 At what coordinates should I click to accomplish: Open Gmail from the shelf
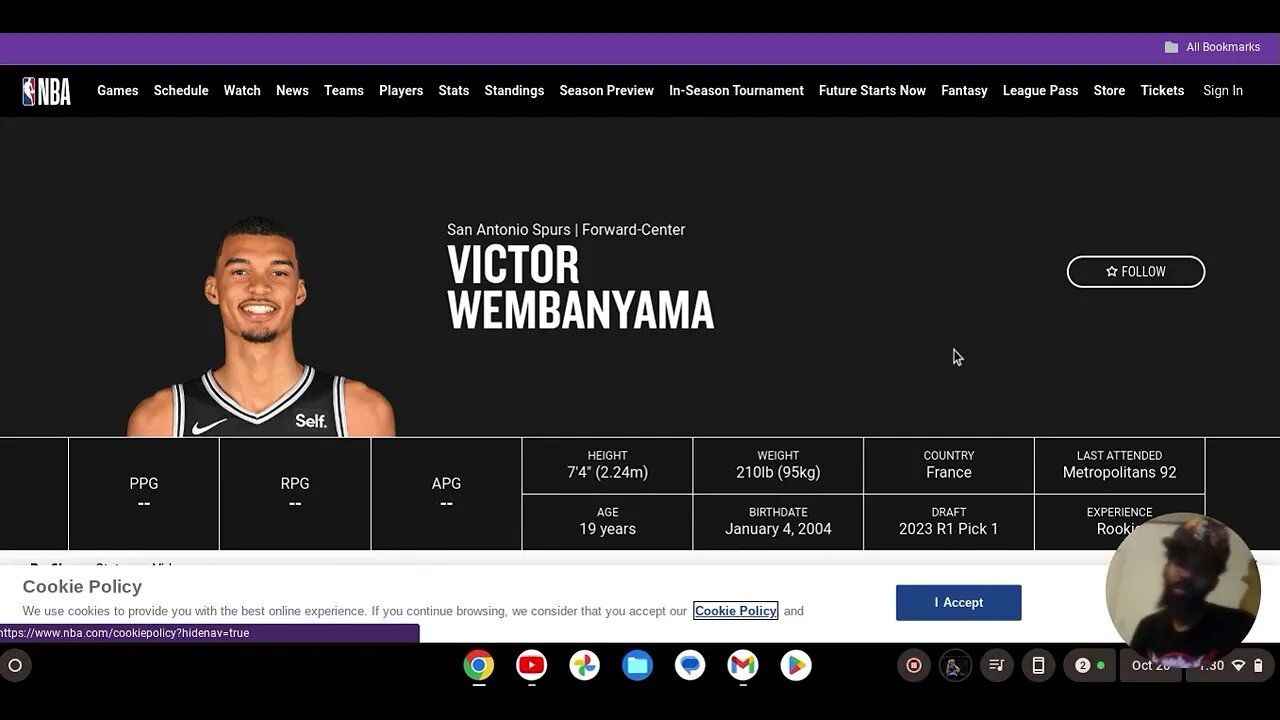(742, 665)
